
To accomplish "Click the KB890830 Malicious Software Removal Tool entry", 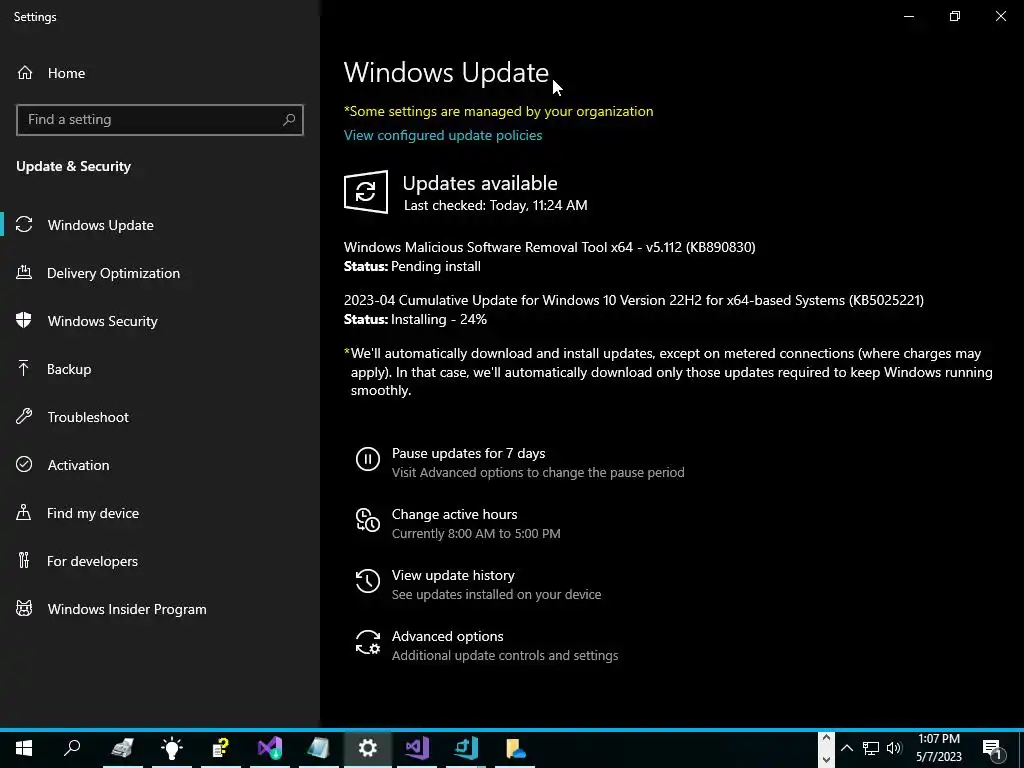I will pyautogui.click(x=549, y=248).
